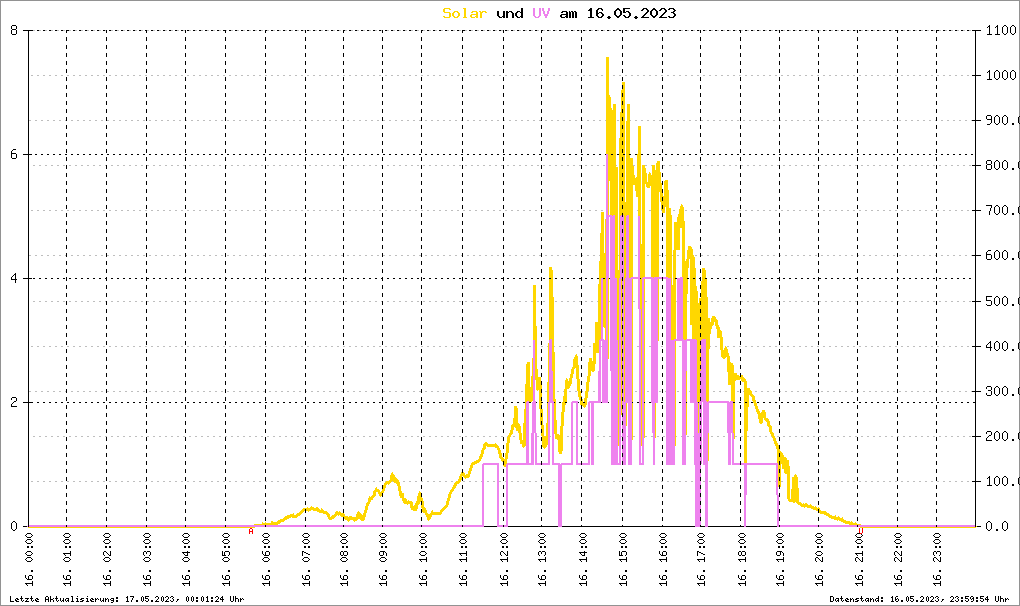
Task: Click time axis label 16. 23:00
Action: point(938,559)
